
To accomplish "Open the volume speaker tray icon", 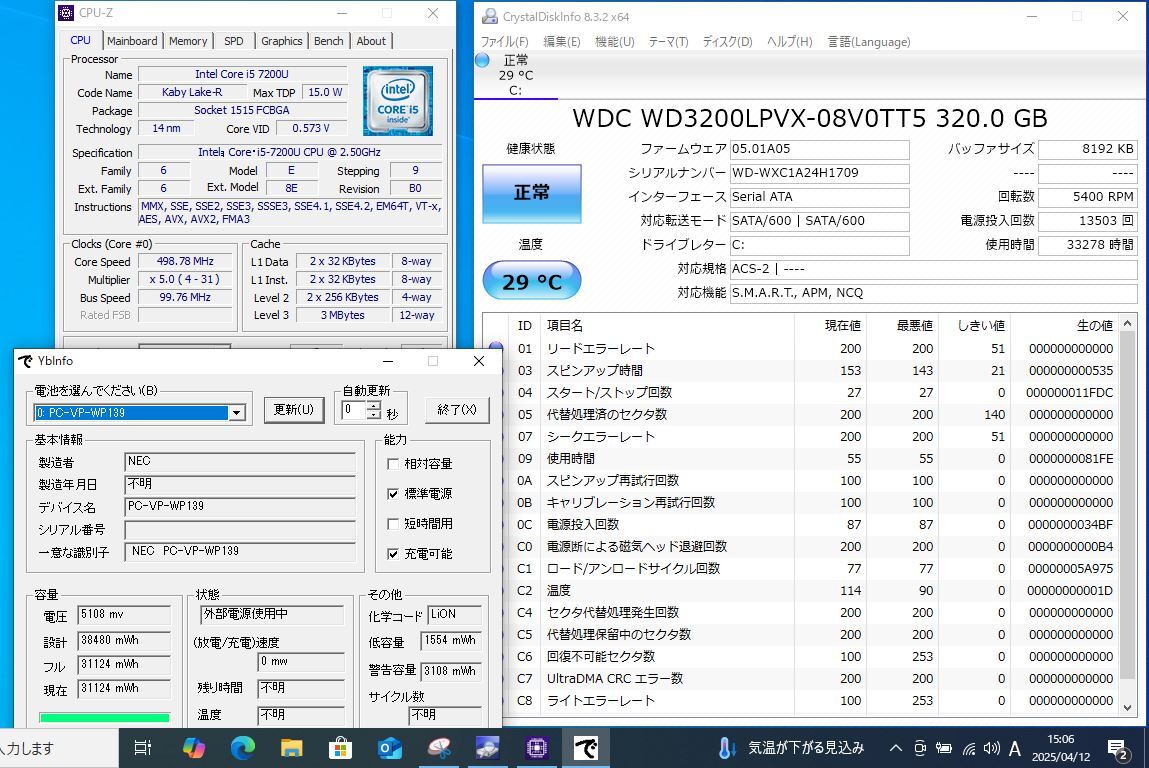I will coord(991,748).
